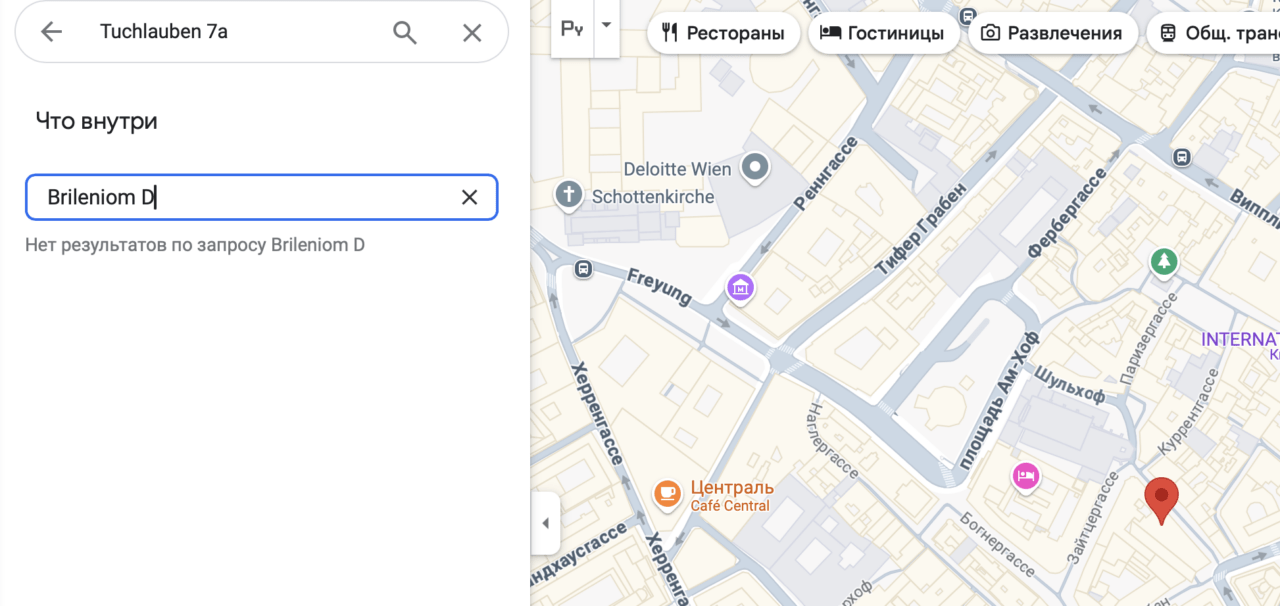The image size is (1280, 606).
Task: Show the Развлечения category
Action: point(1052,33)
